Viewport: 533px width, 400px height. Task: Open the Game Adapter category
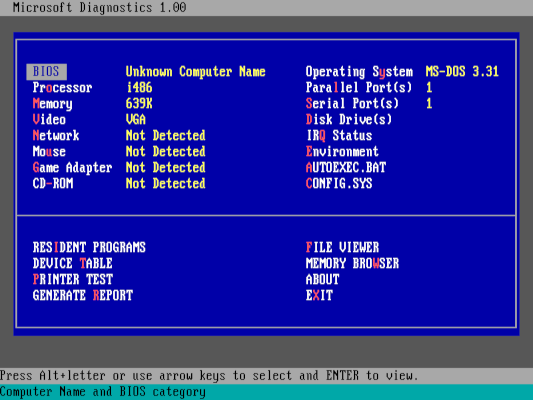click(72, 168)
